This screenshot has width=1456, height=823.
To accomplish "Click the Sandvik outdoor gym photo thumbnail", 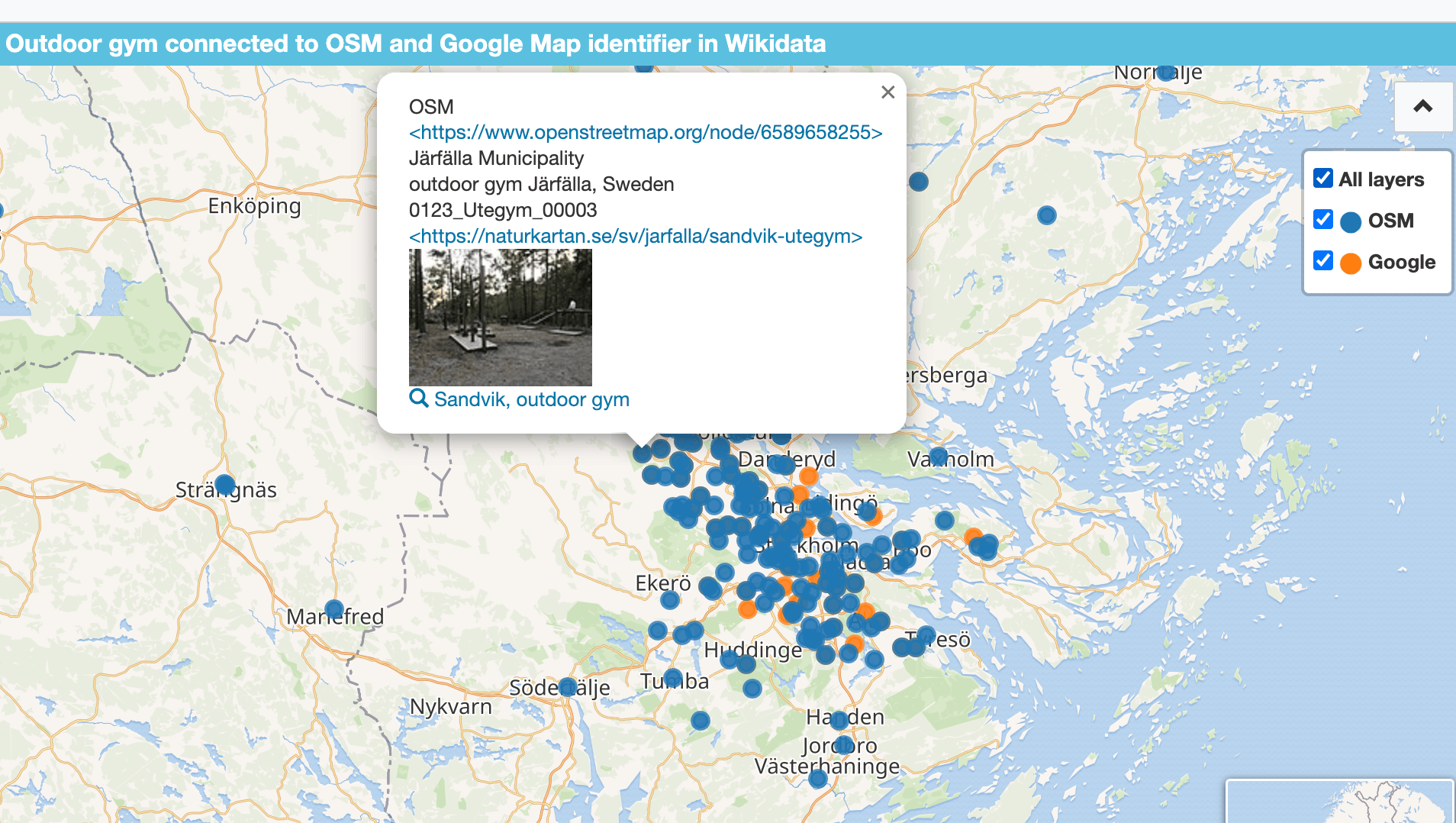I will click(500, 317).
